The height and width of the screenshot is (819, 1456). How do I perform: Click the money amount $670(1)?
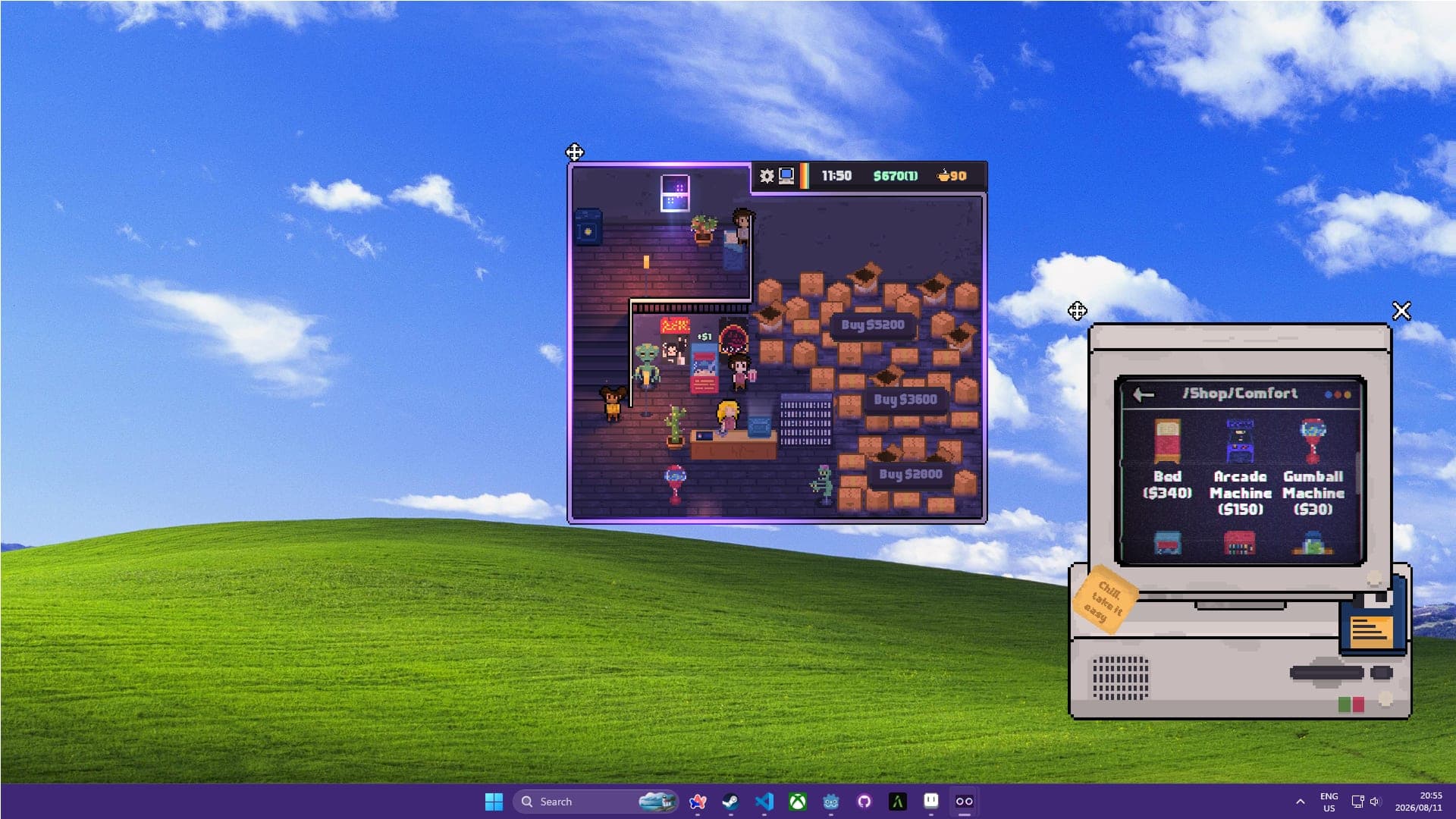pos(895,176)
